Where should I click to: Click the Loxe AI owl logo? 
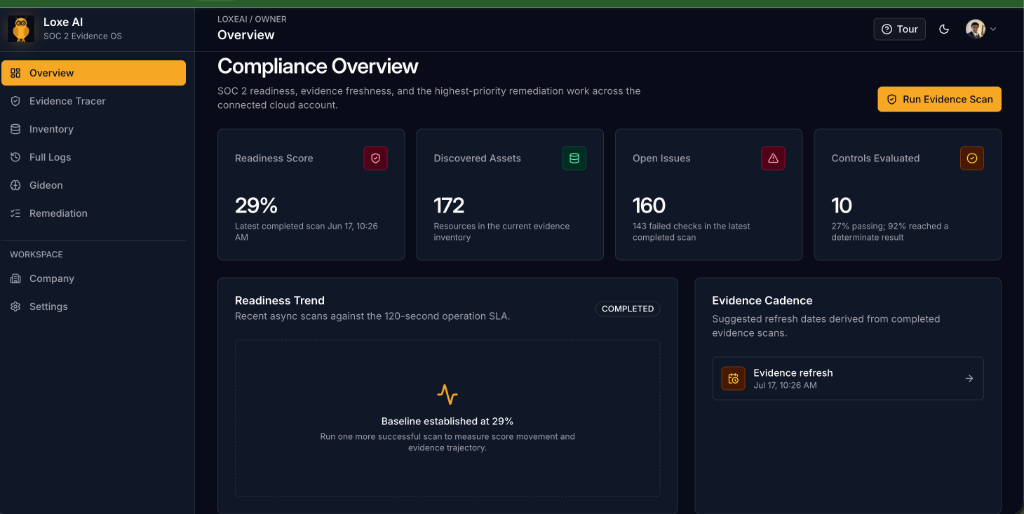pyautogui.click(x=21, y=29)
